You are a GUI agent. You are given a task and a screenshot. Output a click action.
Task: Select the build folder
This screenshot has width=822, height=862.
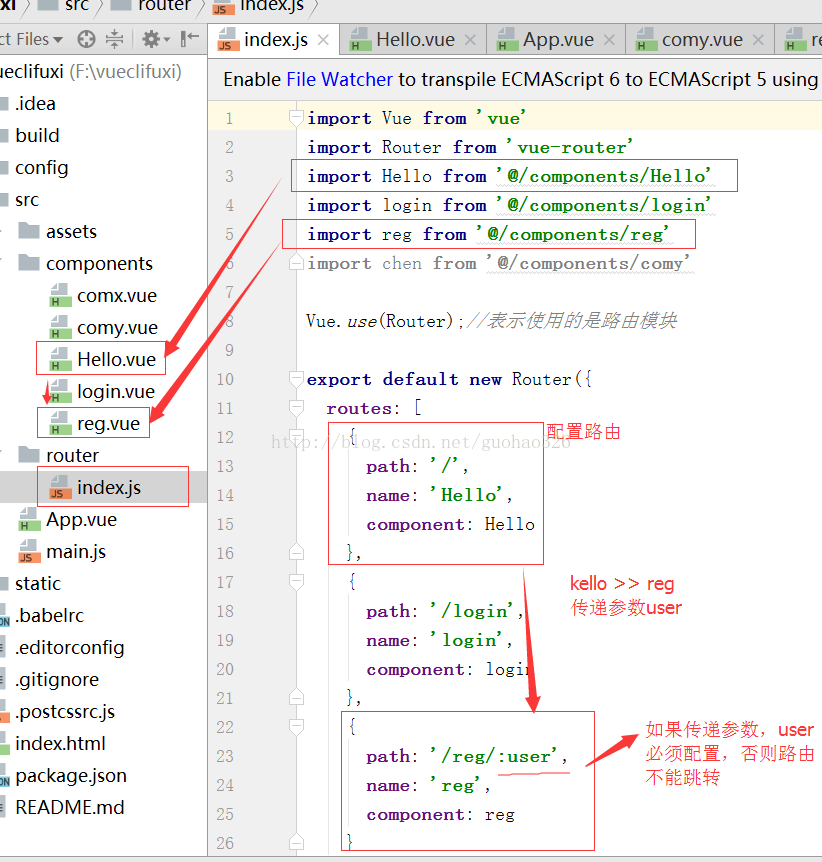37,135
